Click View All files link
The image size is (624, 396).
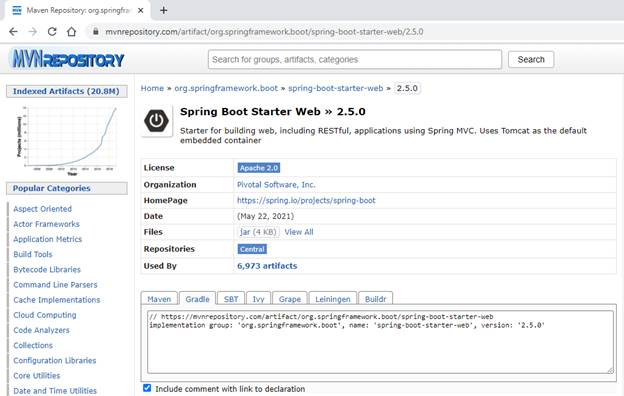[299, 232]
